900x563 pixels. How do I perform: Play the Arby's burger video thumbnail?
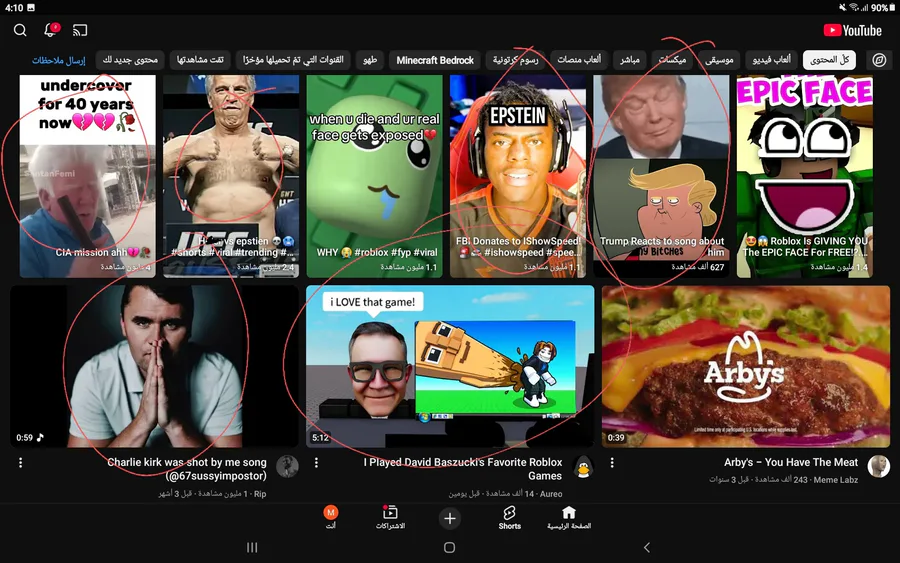pyautogui.click(x=746, y=366)
